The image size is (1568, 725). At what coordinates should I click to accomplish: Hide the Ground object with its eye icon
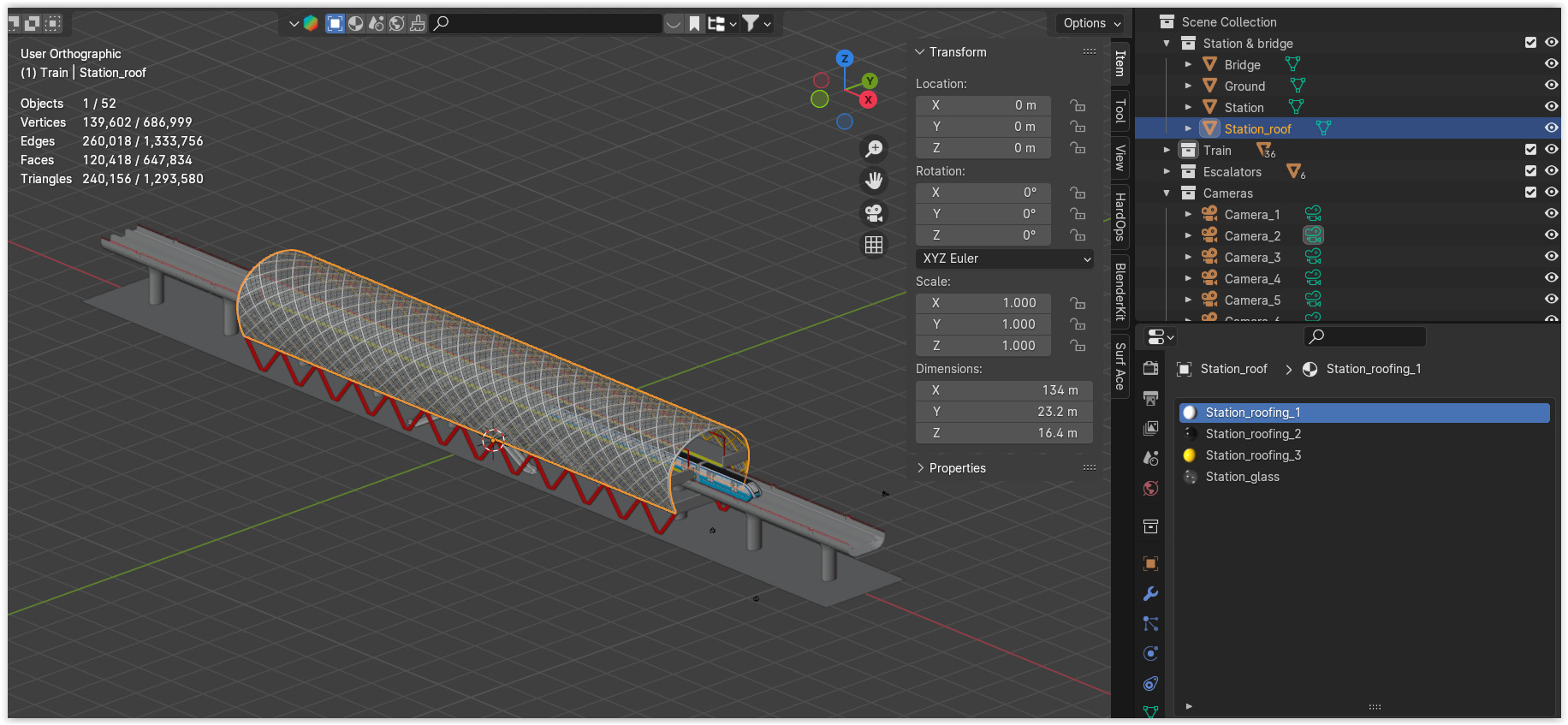[x=1551, y=86]
